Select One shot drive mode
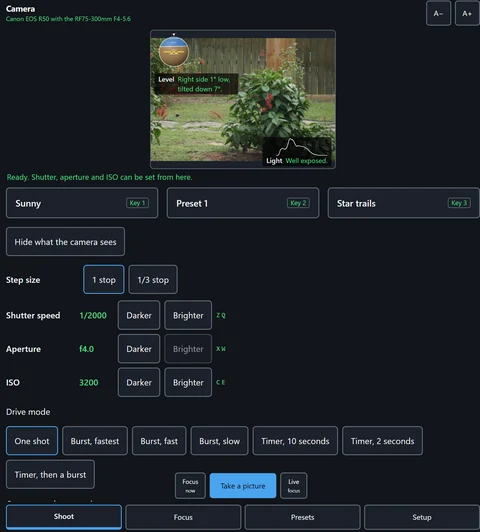The width and height of the screenshot is (480, 532). tap(32, 441)
